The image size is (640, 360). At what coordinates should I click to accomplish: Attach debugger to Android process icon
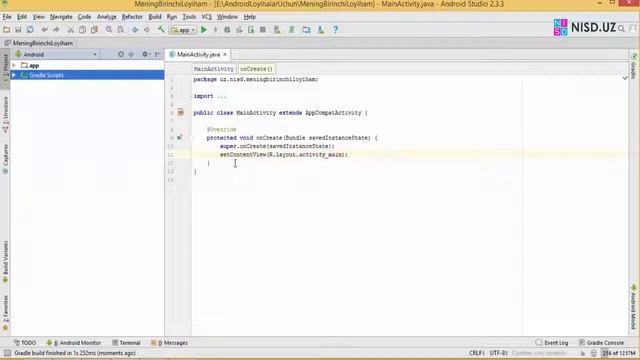pos(251,30)
